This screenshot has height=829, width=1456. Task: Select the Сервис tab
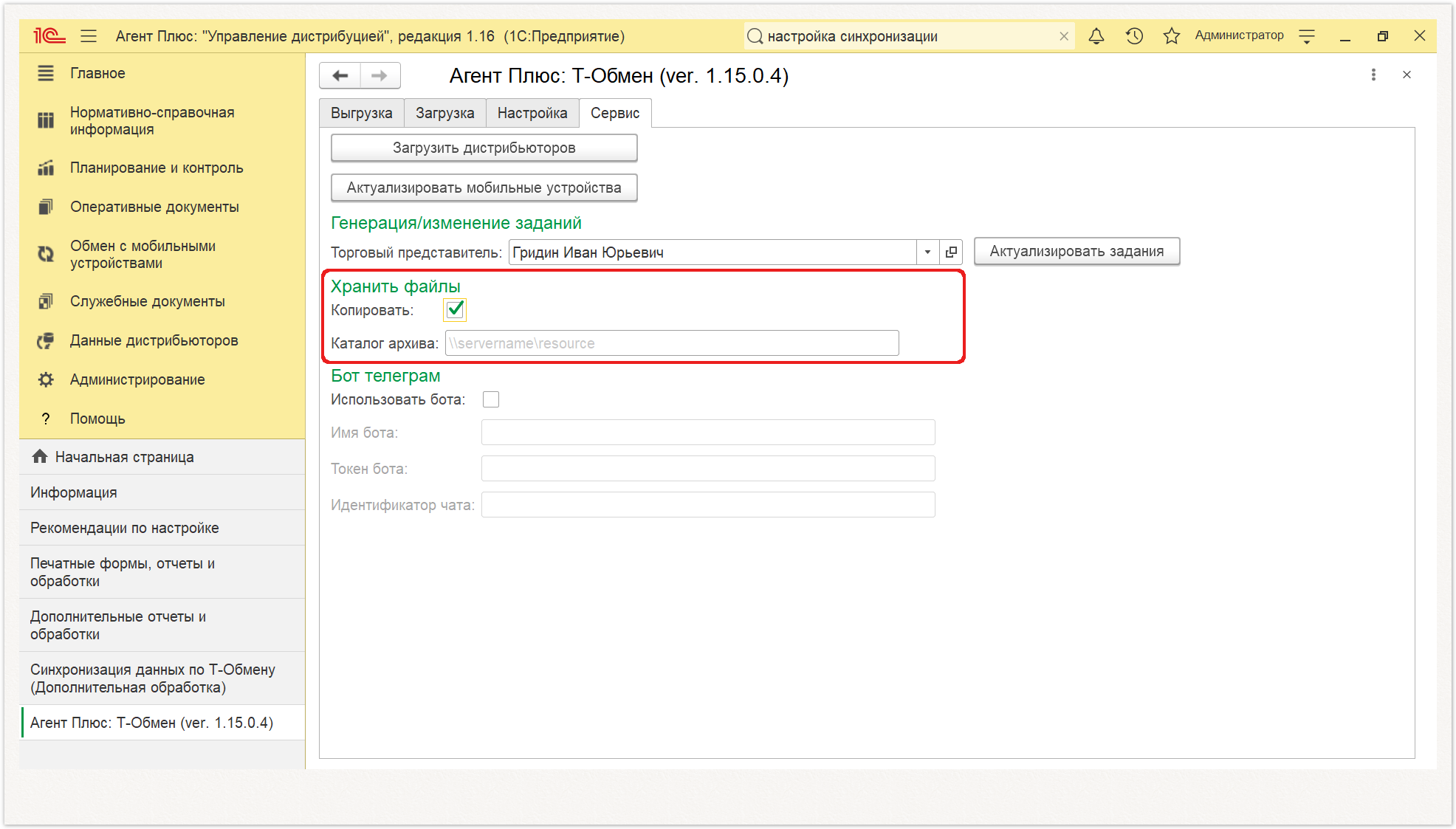pos(615,113)
